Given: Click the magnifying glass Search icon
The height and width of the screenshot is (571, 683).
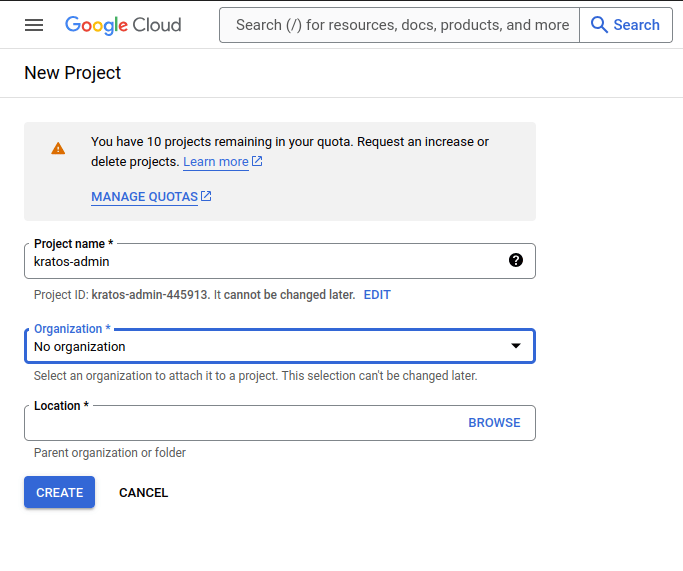Looking at the screenshot, I should click(600, 25).
